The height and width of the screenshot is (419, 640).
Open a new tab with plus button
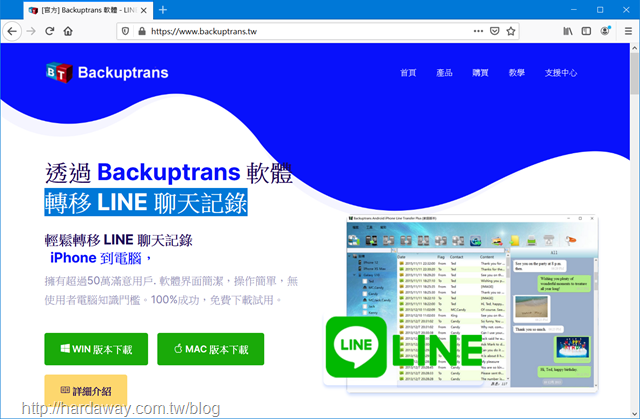(163, 10)
